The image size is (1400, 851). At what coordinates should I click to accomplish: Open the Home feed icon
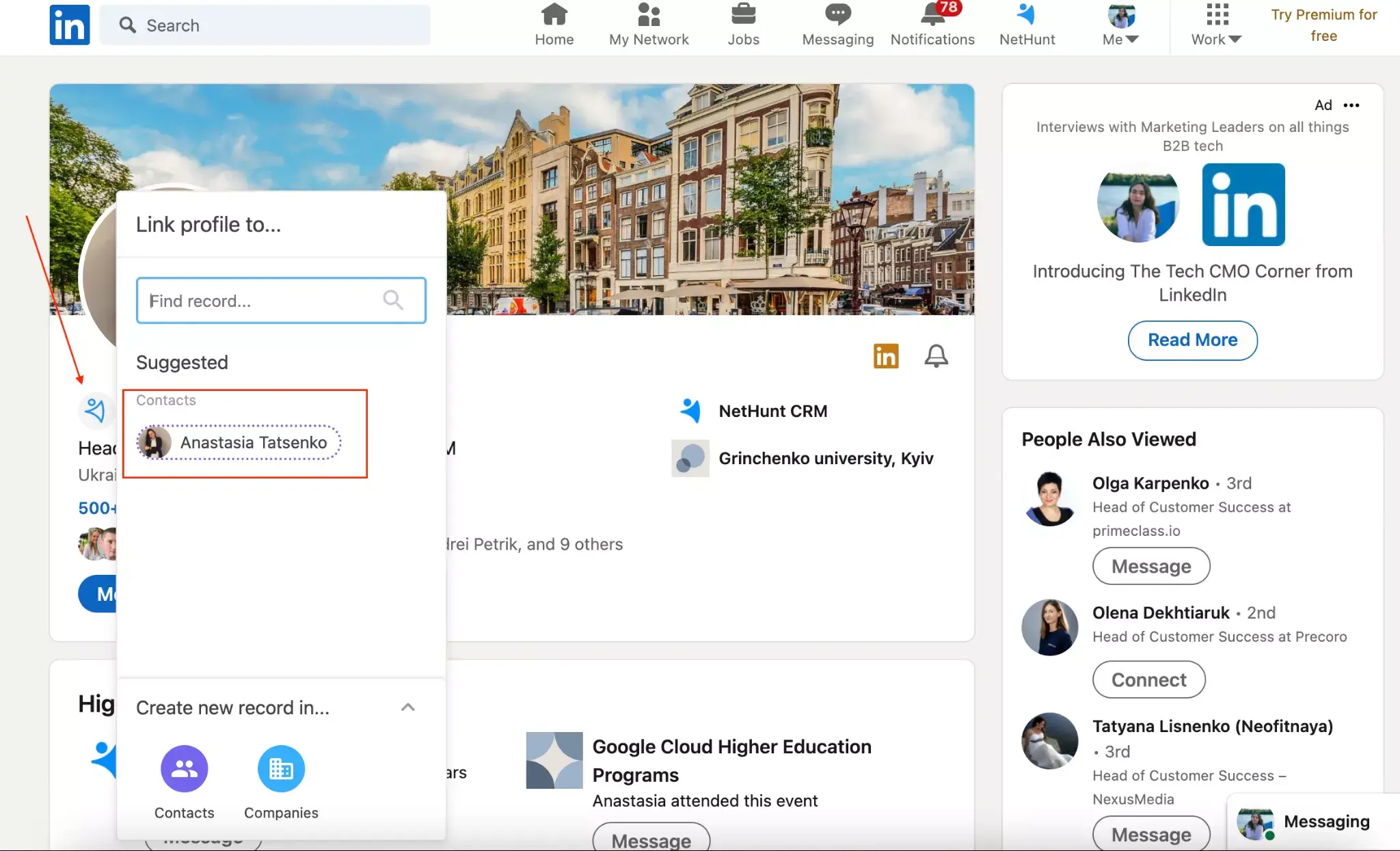click(554, 25)
